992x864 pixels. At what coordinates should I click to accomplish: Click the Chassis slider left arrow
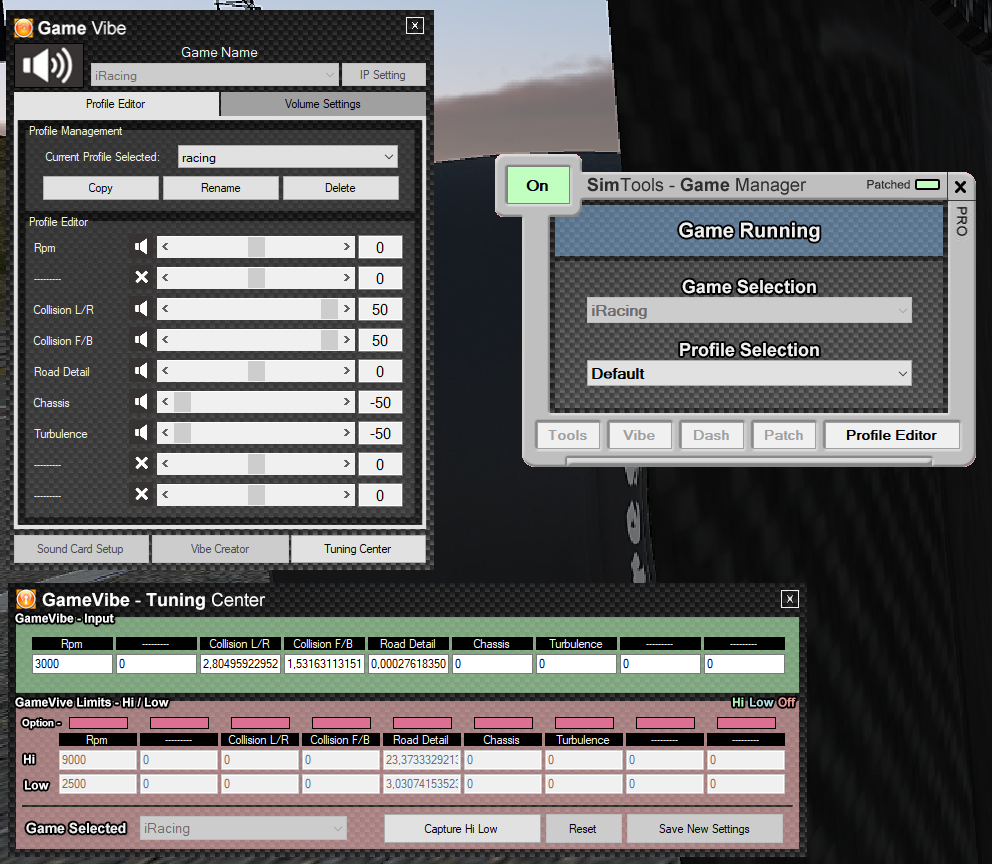pos(165,402)
